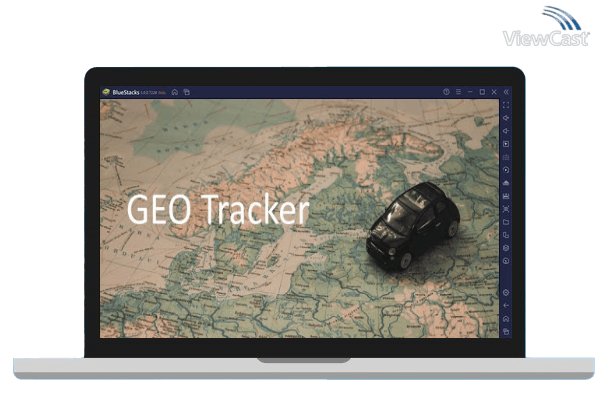Screen dimensions: 602x414
Task: Open the BlueStacks help icon
Action: coord(446,92)
